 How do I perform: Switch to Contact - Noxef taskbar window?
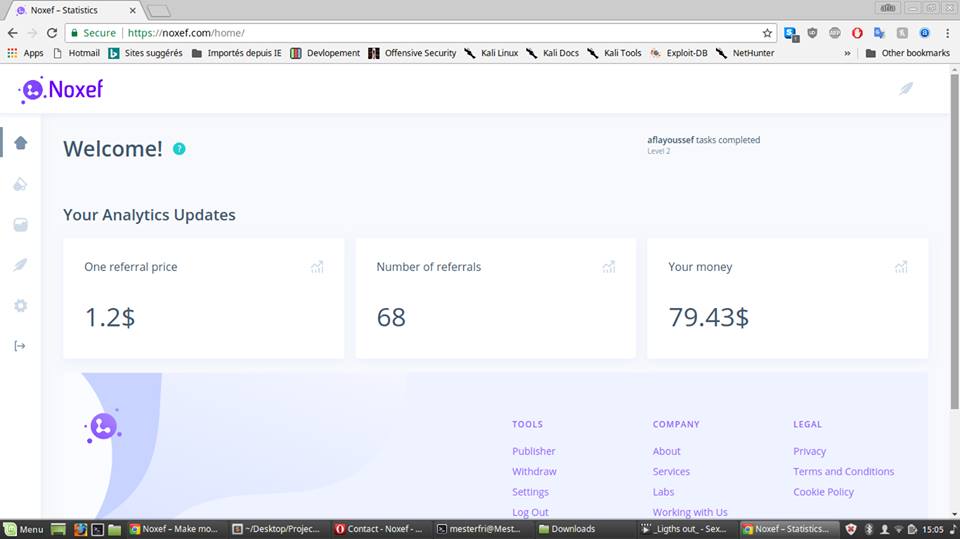[x=379, y=529]
